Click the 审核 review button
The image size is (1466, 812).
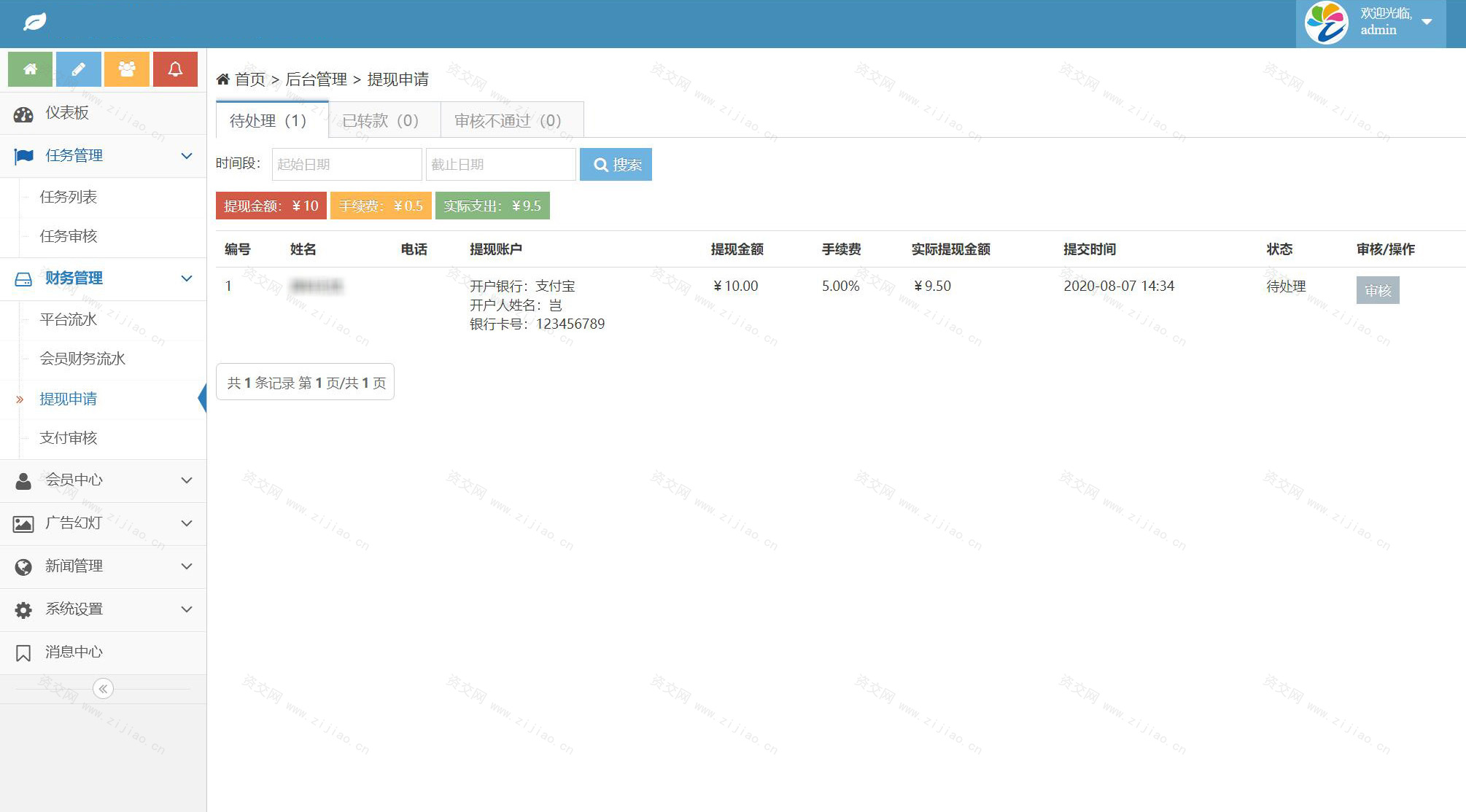[1378, 290]
